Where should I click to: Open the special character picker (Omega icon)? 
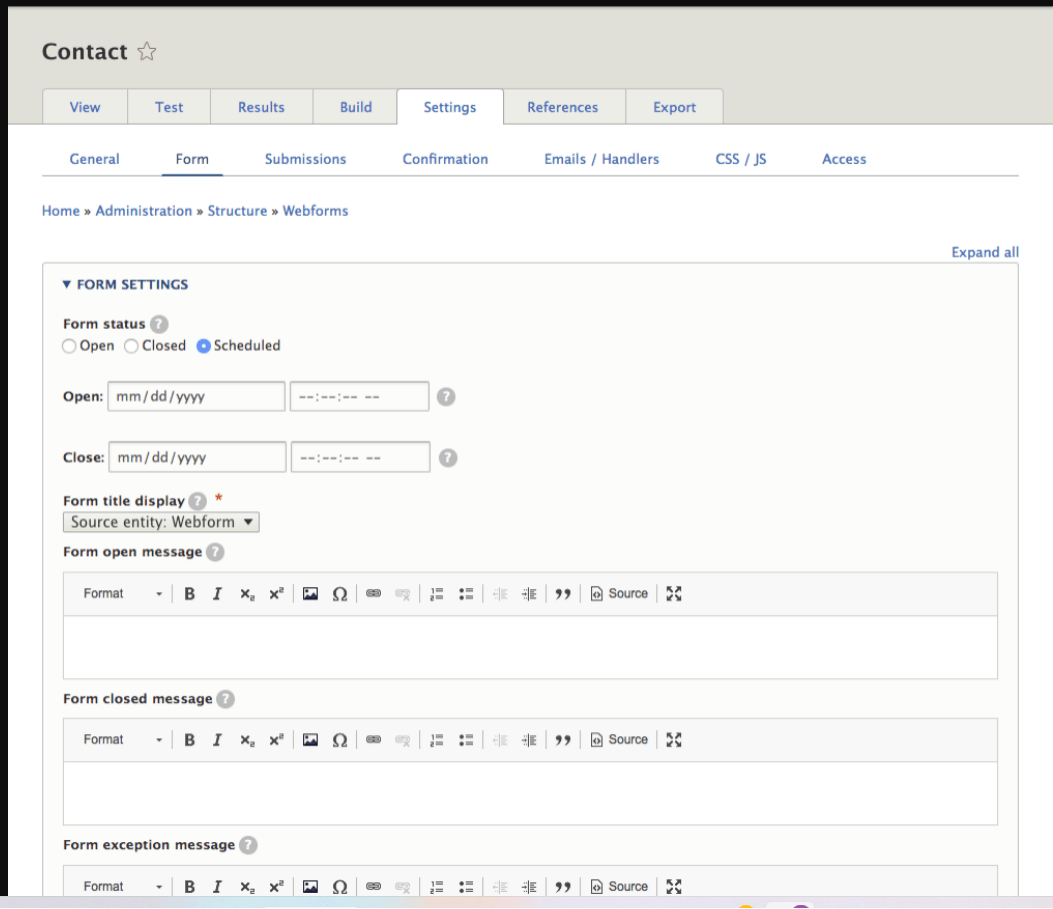pyautogui.click(x=340, y=593)
